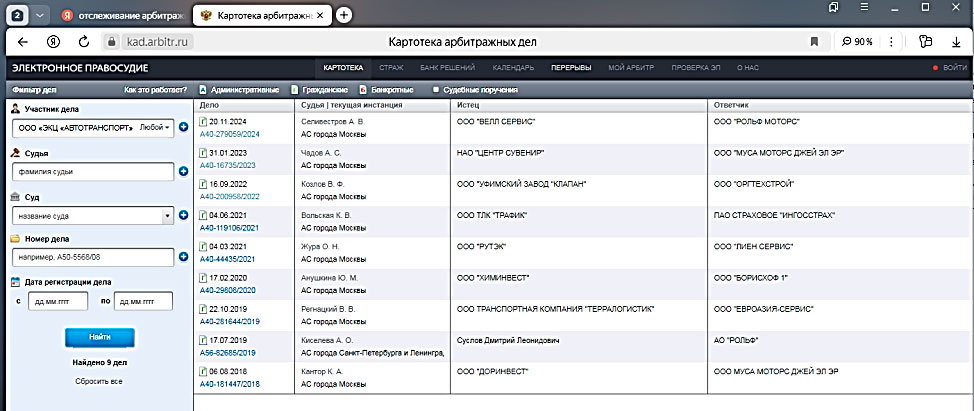This screenshot has width=974, height=411.
Task: Expand the название суда combo box
Action: [167, 216]
